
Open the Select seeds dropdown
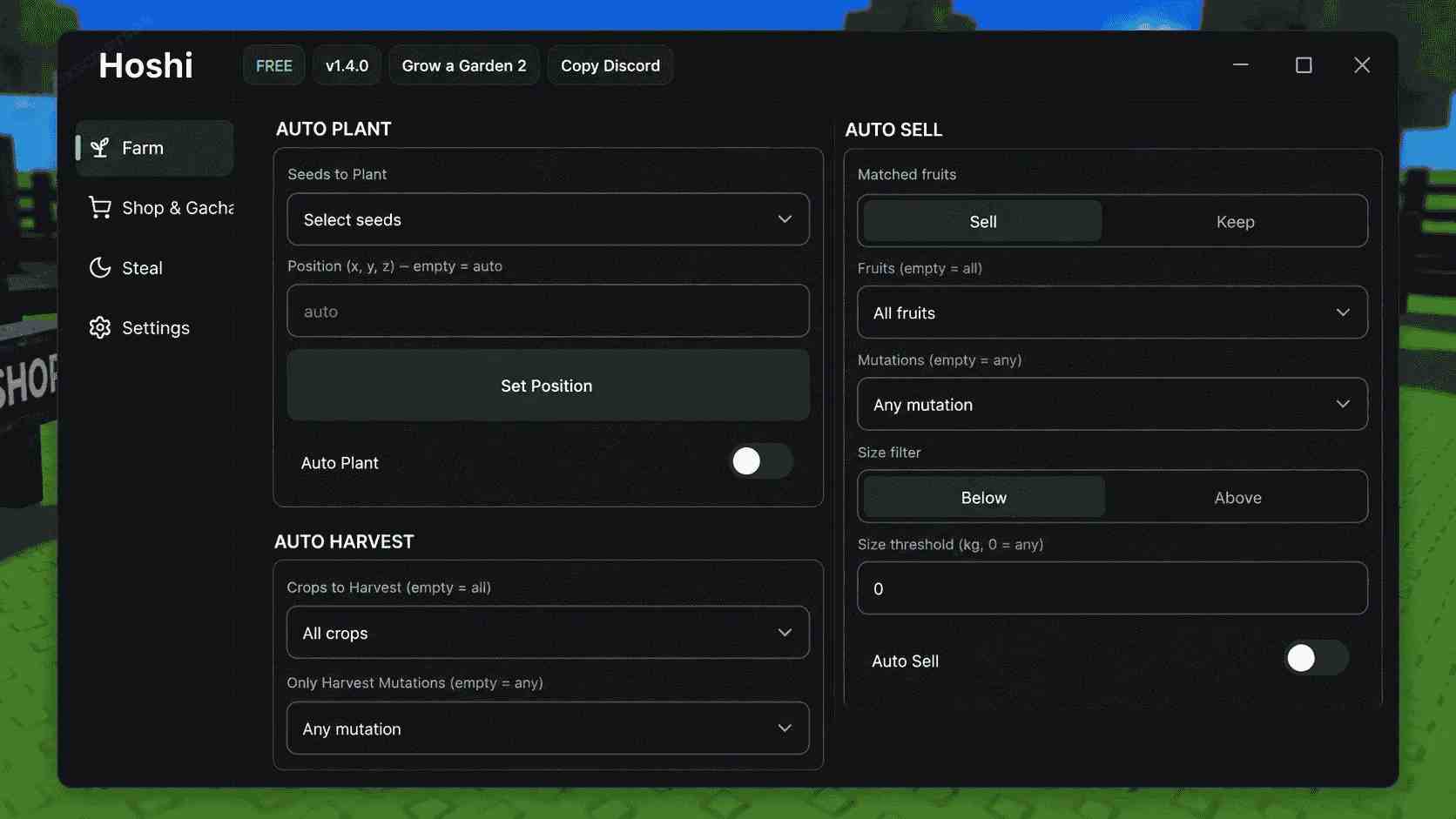click(x=548, y=219)
